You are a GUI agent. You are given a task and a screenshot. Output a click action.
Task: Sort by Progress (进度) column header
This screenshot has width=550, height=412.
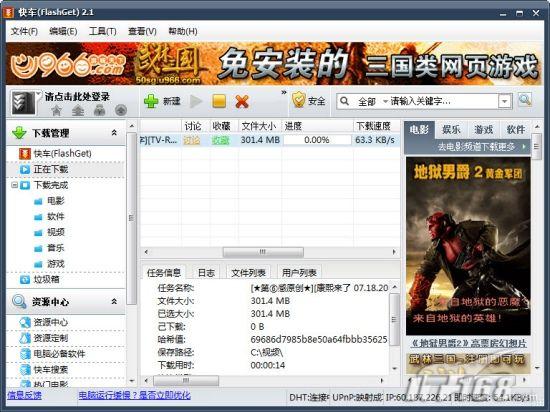(317, 126)
